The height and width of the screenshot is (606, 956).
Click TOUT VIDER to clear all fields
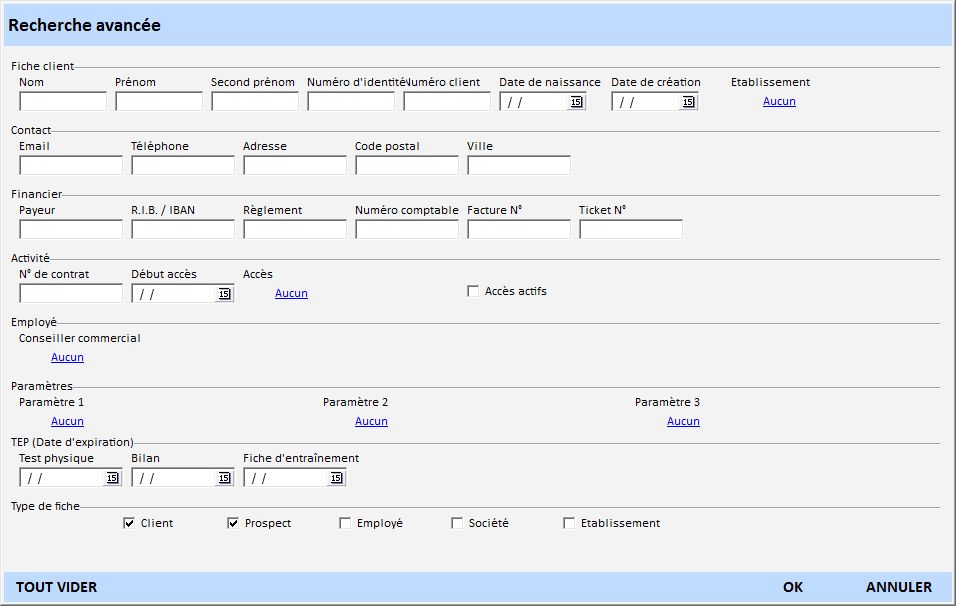click(x=56, y=587)
